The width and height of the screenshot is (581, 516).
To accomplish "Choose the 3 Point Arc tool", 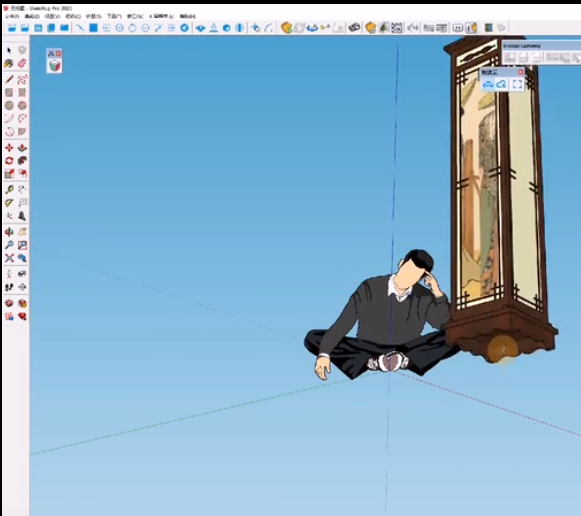I will 9,132.
